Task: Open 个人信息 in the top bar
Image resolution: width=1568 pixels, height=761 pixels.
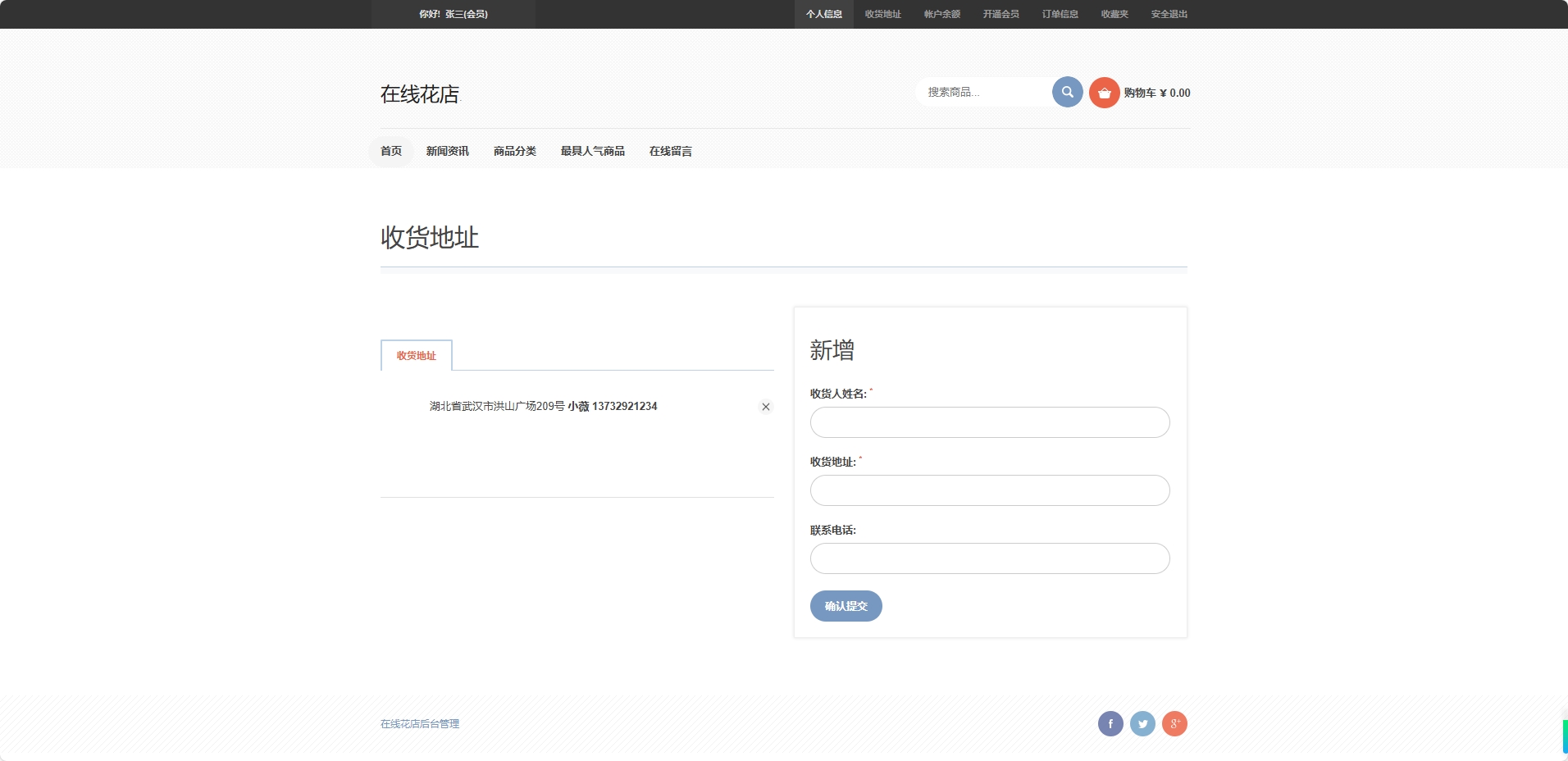Action: [x=824, y=14]
